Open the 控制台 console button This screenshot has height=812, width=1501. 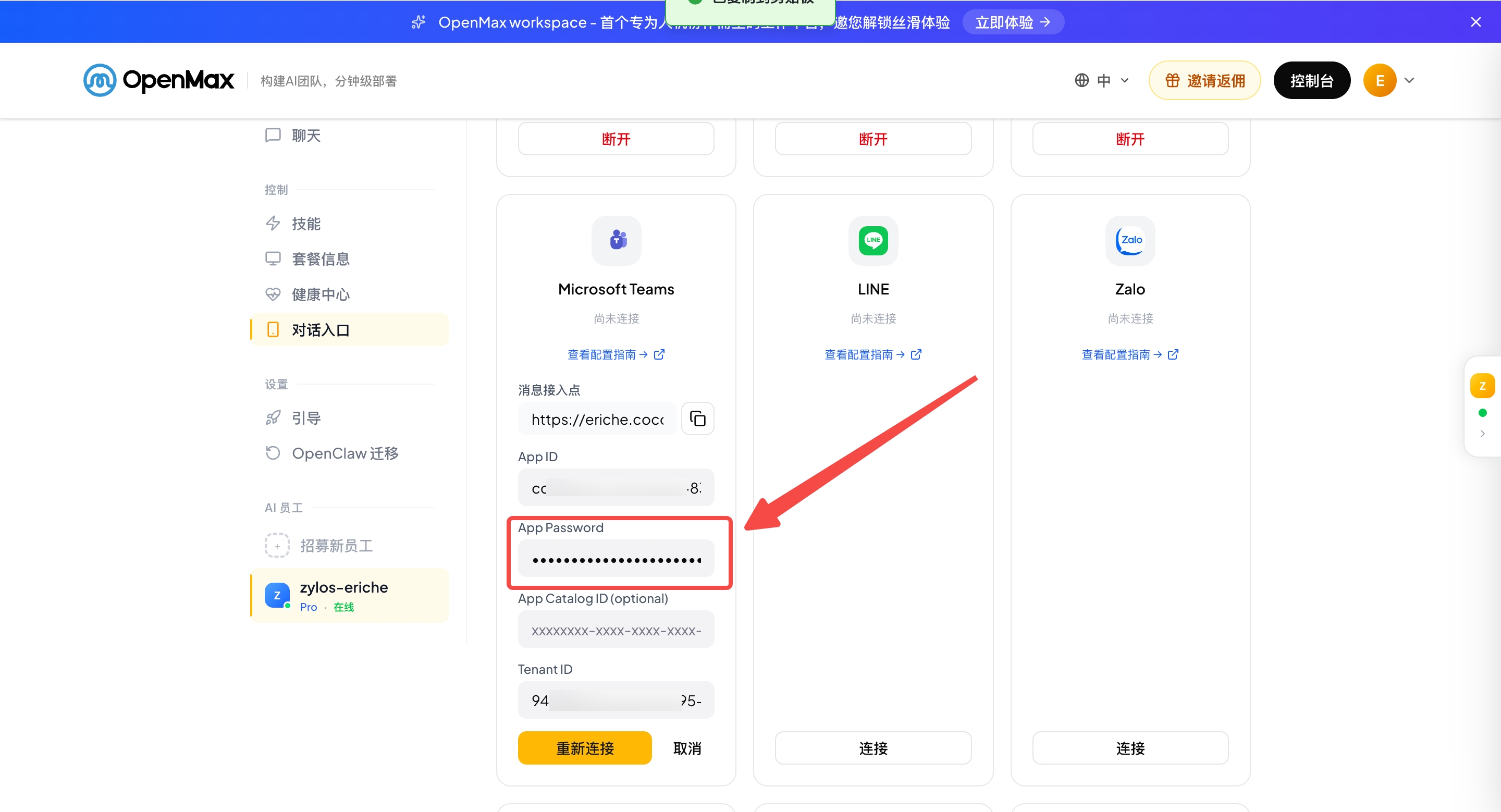point(1312,80)
